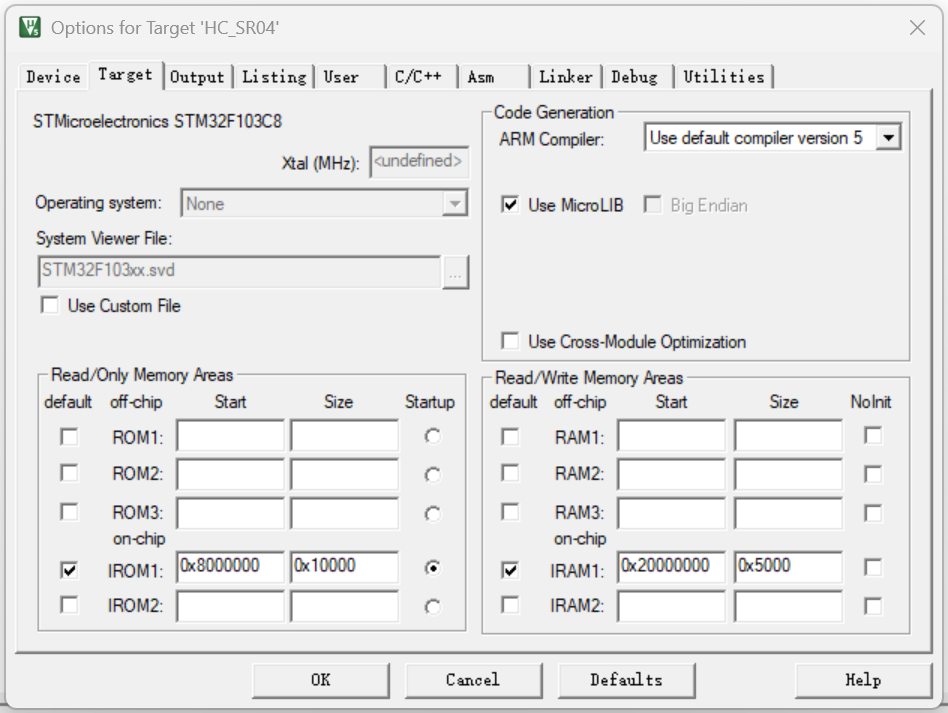Open the Utilities tab
The image size is (948, 713).
coord(724,77)
